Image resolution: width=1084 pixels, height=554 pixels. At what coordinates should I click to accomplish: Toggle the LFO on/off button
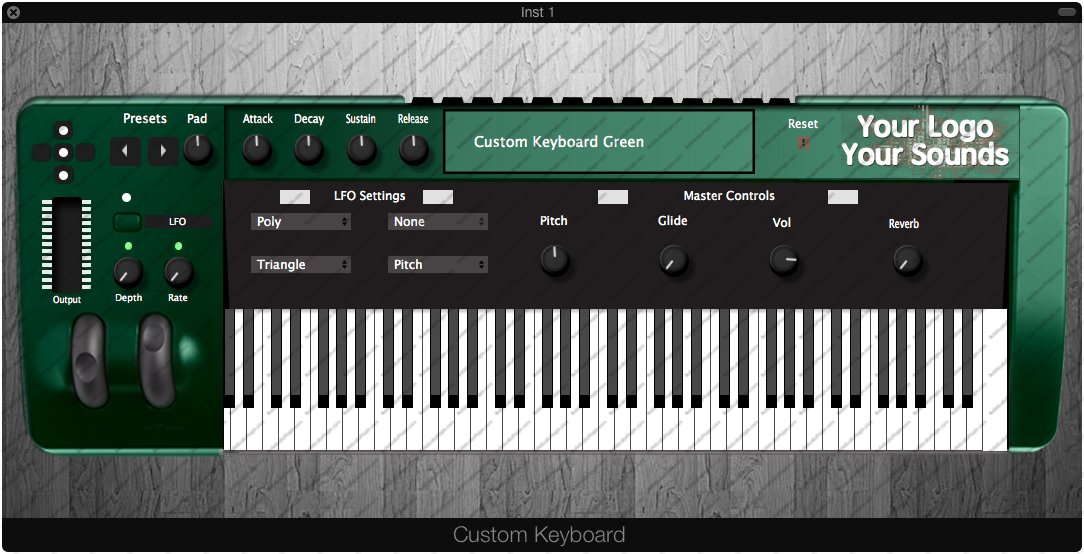click(x=128, y=222)
